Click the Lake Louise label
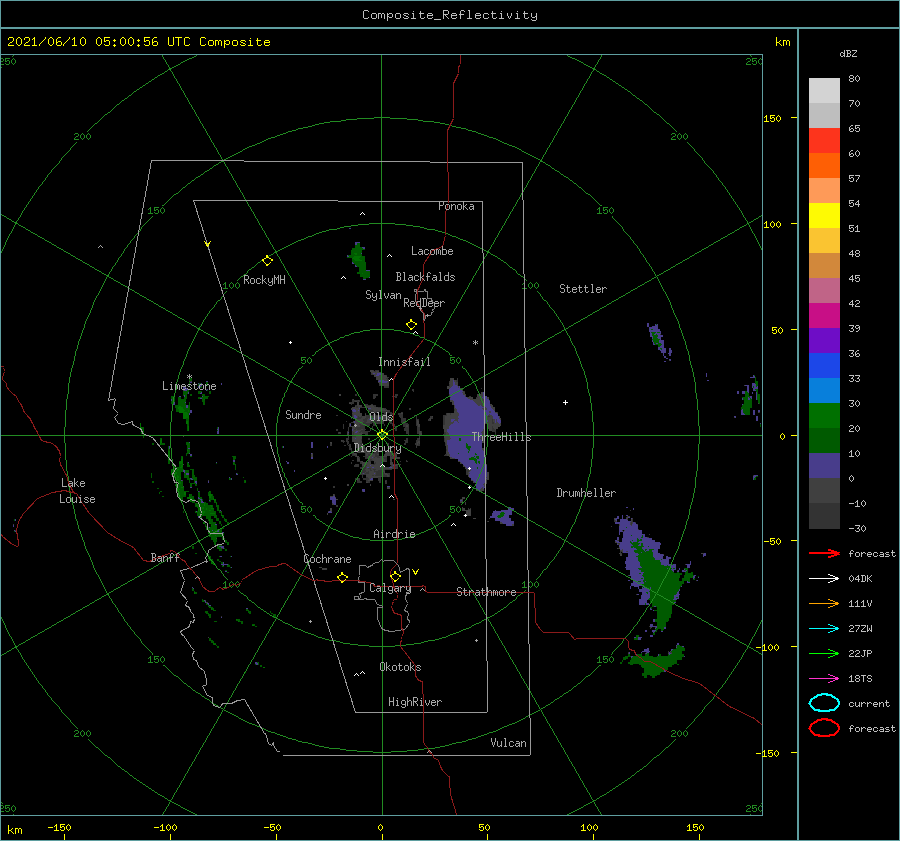Image resolution: width=900 pixels, height=841 pixels. (77, 491)
